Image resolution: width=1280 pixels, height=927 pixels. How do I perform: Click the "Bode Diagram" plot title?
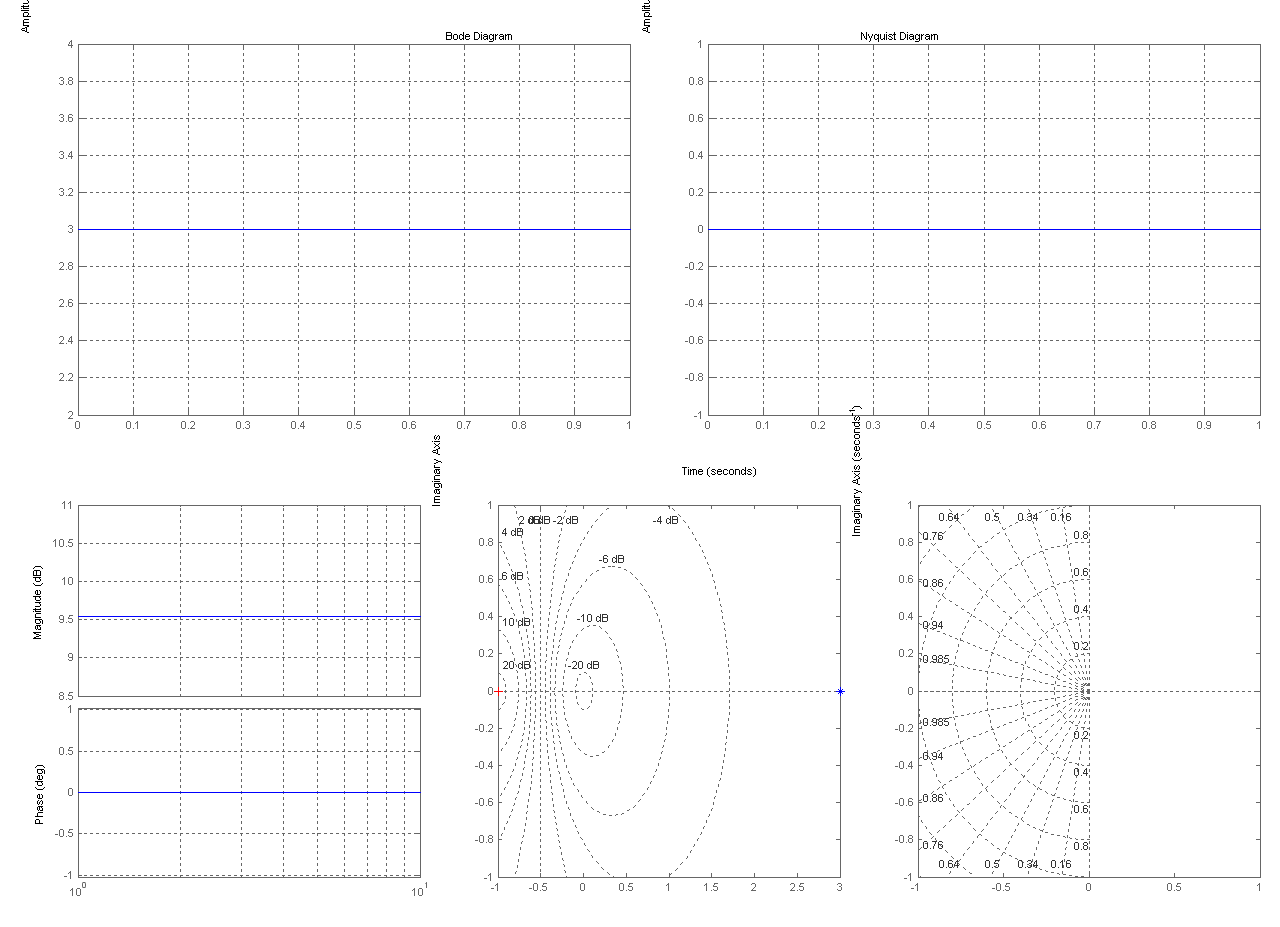478,36
